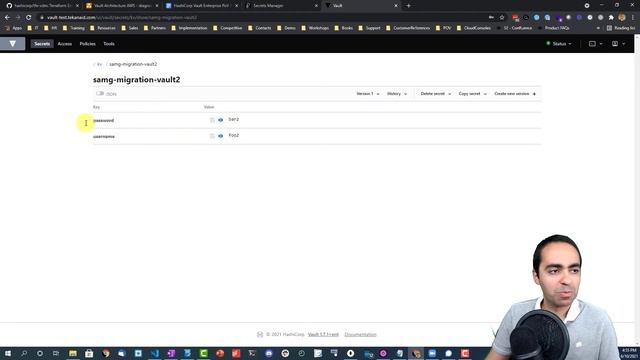Click the taskbar search icon

[24, 353]
